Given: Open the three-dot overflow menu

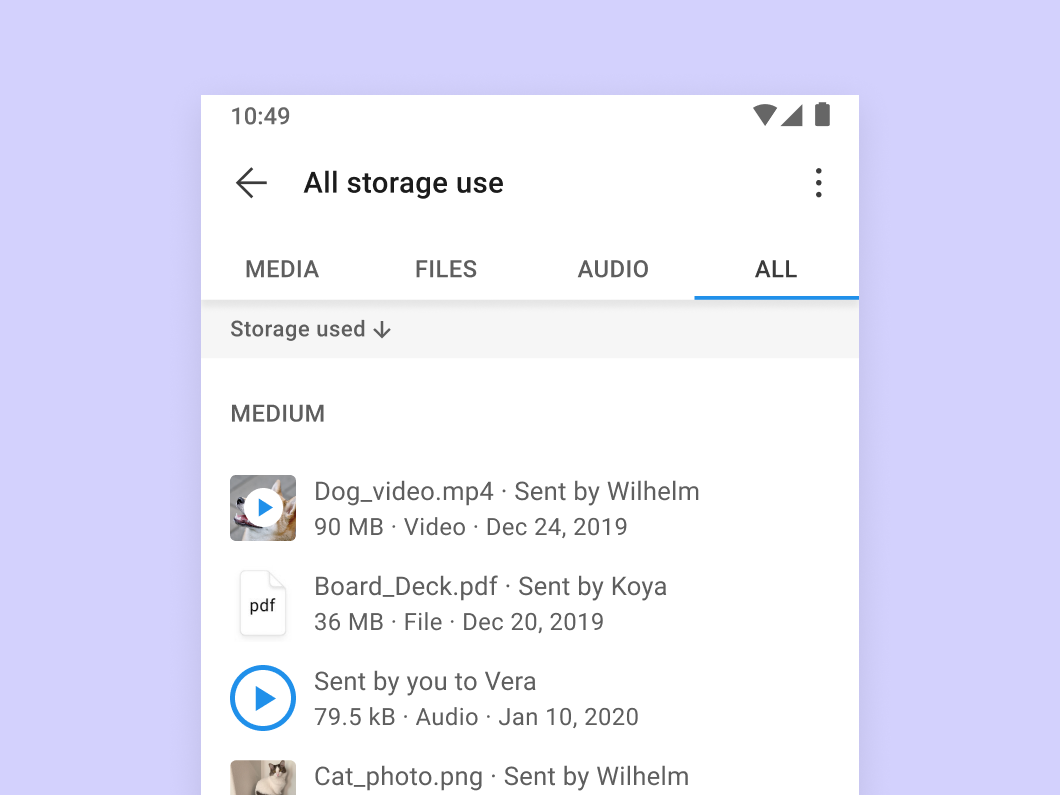Looking at the screenshot, I should coord(819,183).
